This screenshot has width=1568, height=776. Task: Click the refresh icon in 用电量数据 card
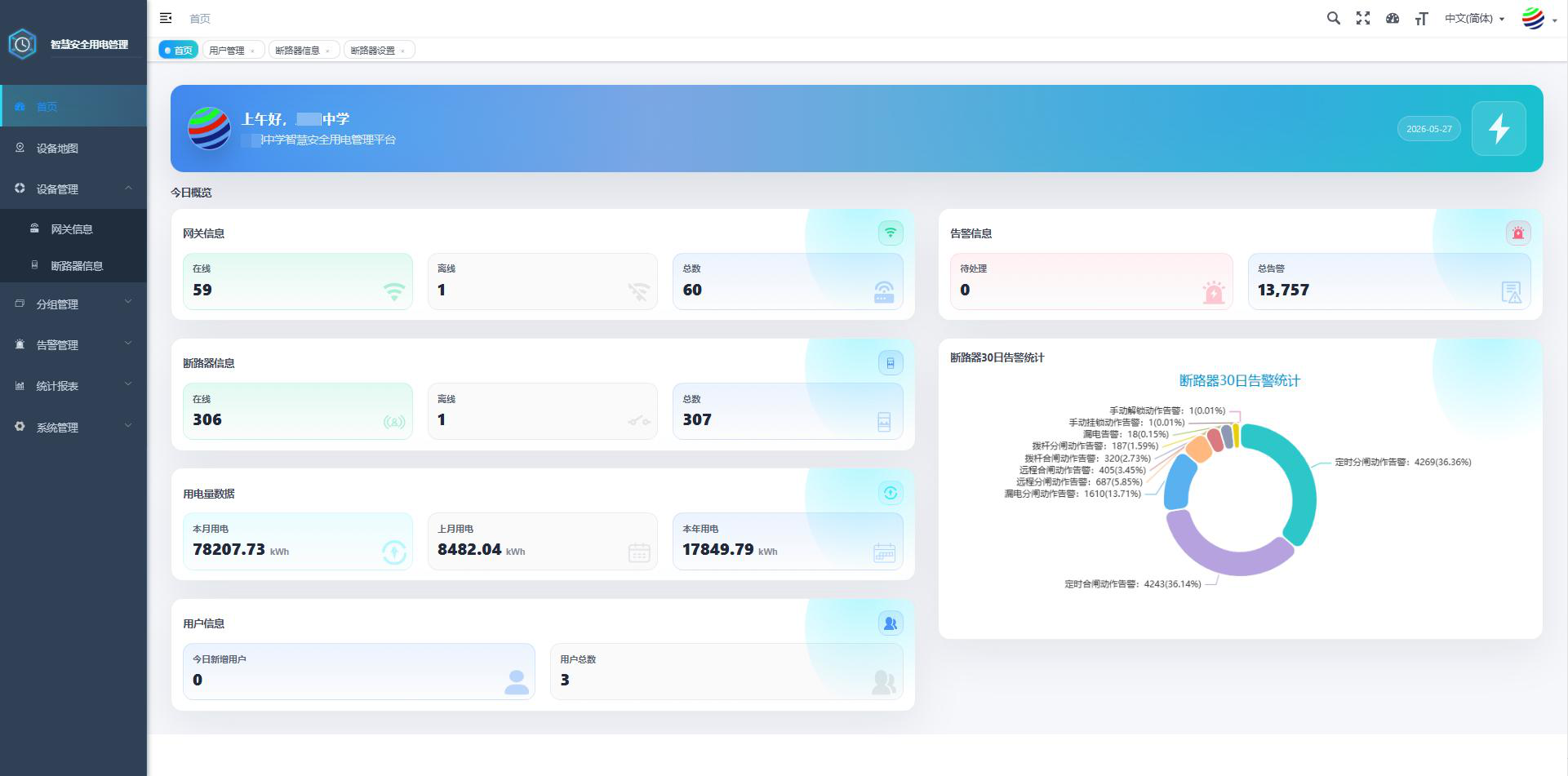tap(891, 492)
